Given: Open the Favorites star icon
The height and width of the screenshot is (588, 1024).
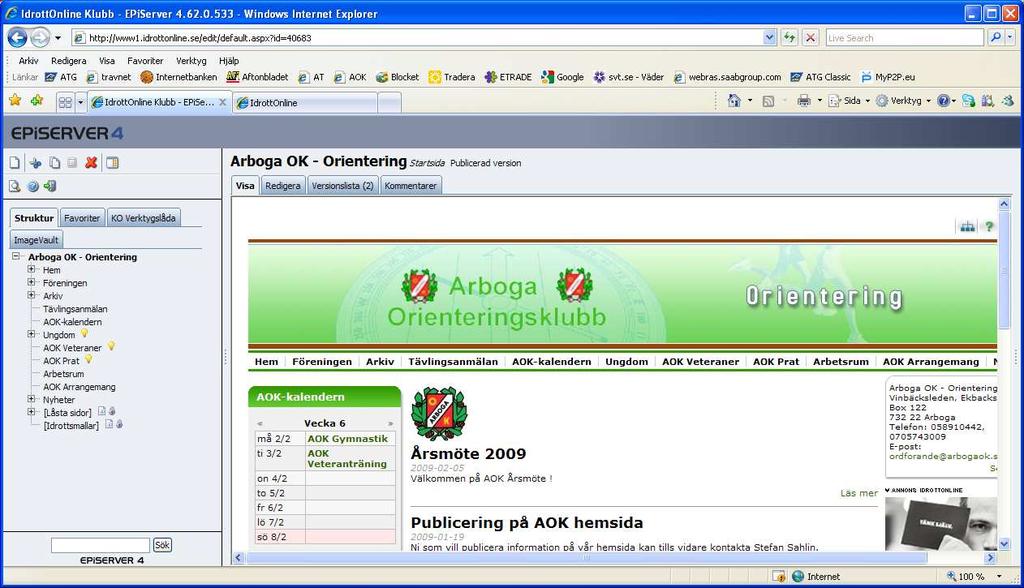Looking at the screenshot, I should point(15,101).
